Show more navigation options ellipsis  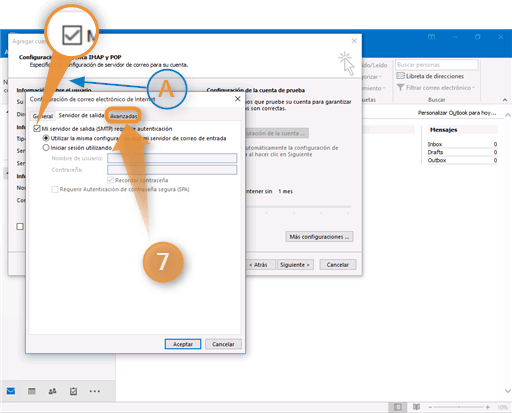pos(95,391)
